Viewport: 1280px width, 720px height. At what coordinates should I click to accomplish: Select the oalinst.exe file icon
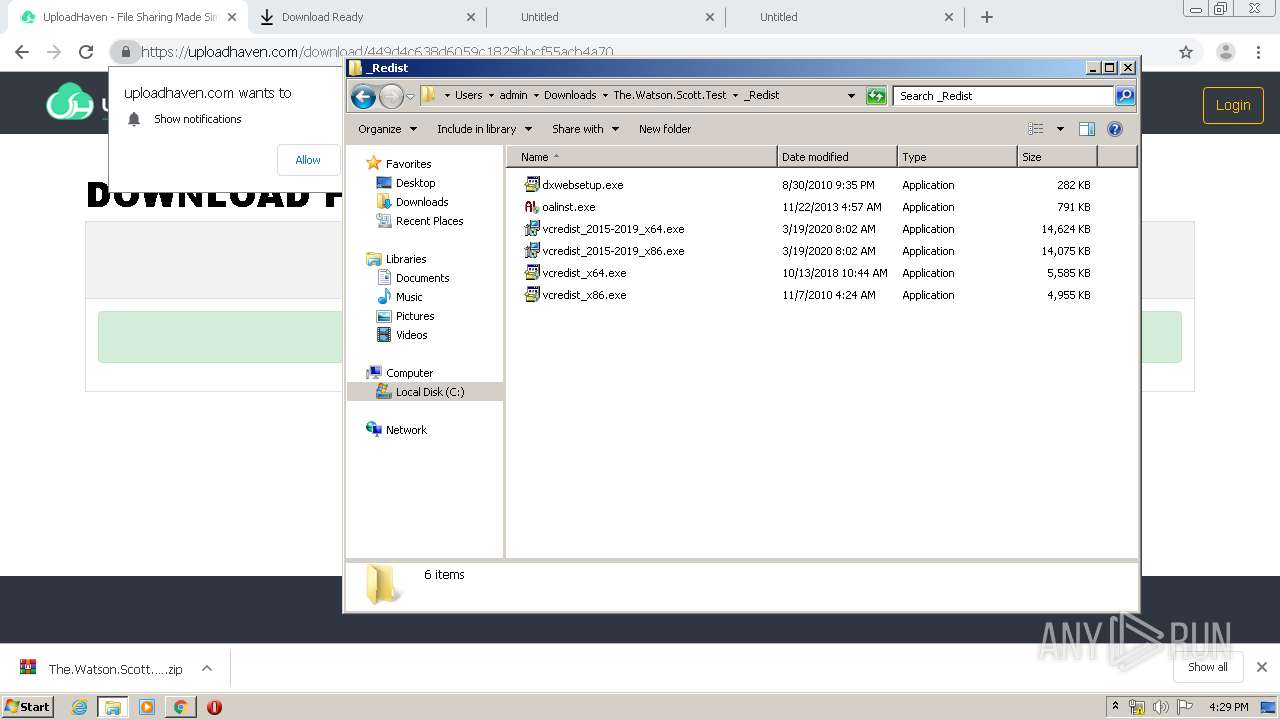tap(532, 207)
